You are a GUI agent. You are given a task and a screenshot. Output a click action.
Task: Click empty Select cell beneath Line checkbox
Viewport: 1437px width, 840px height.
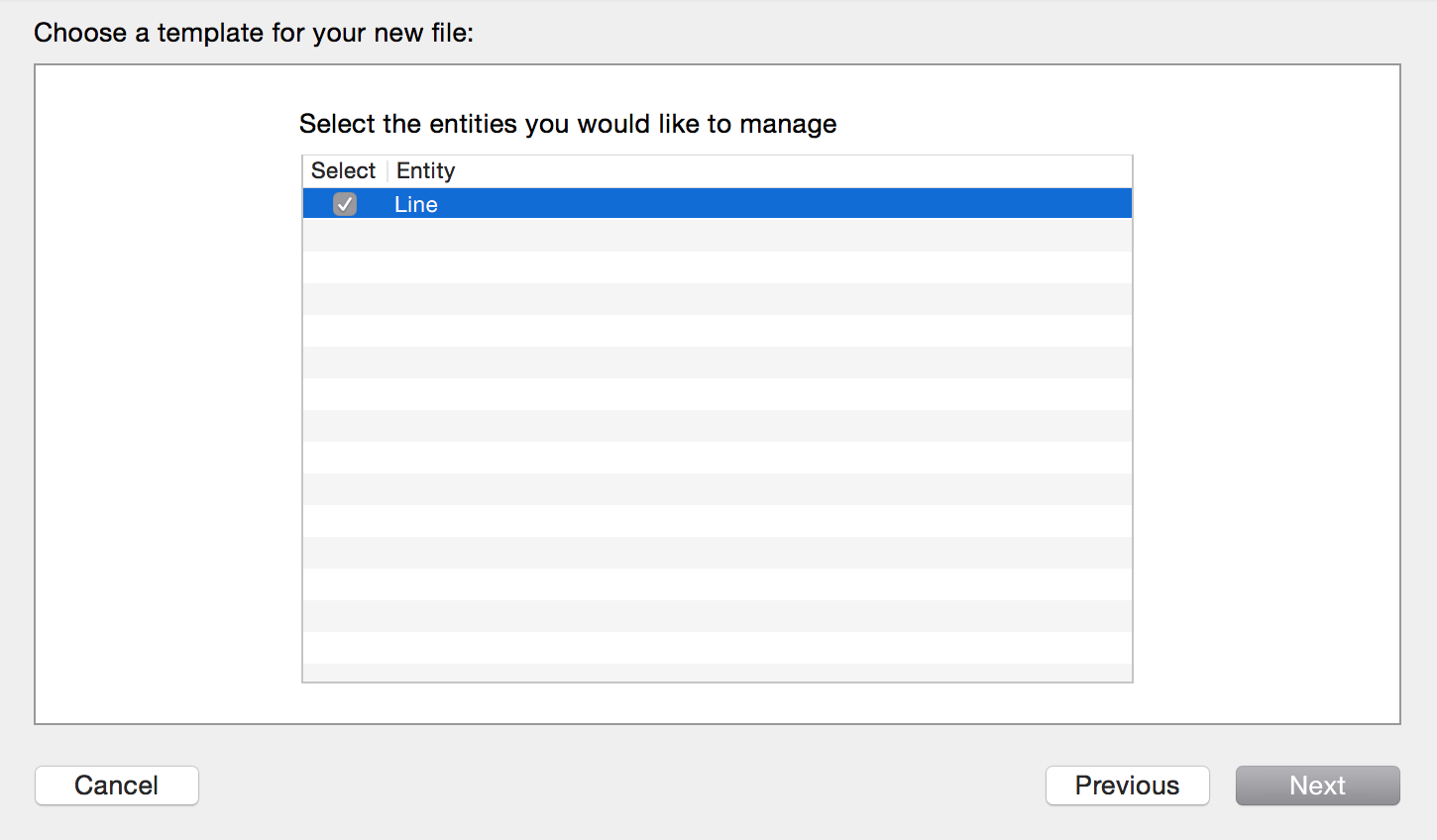point(345,236)
